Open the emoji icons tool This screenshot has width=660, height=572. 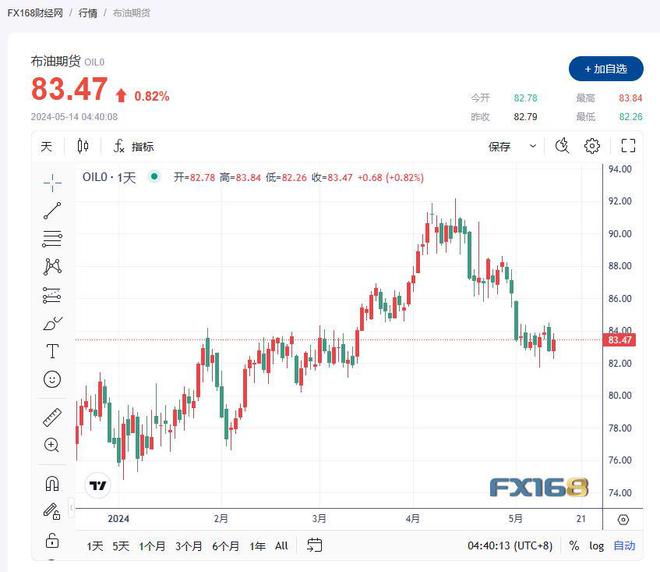click(x=52, y=379)
